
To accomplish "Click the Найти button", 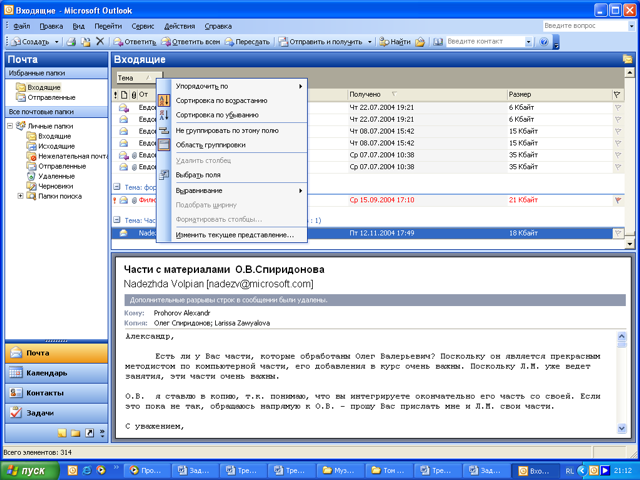I will [395, 42].
